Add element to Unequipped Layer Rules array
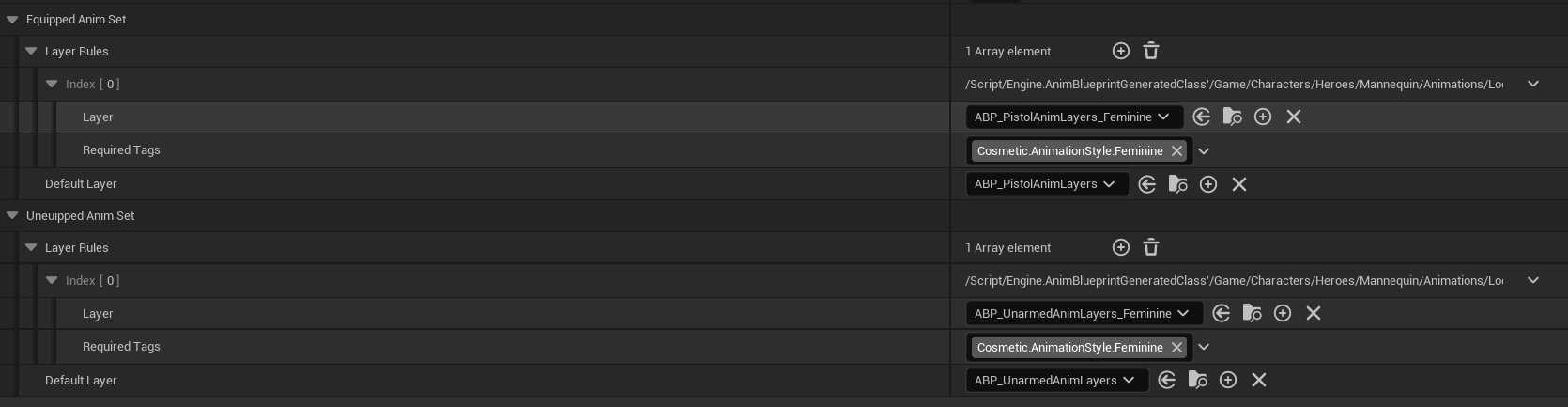Image resolution: width=1568 pixels, height=407 pixels. point(1120,247)
